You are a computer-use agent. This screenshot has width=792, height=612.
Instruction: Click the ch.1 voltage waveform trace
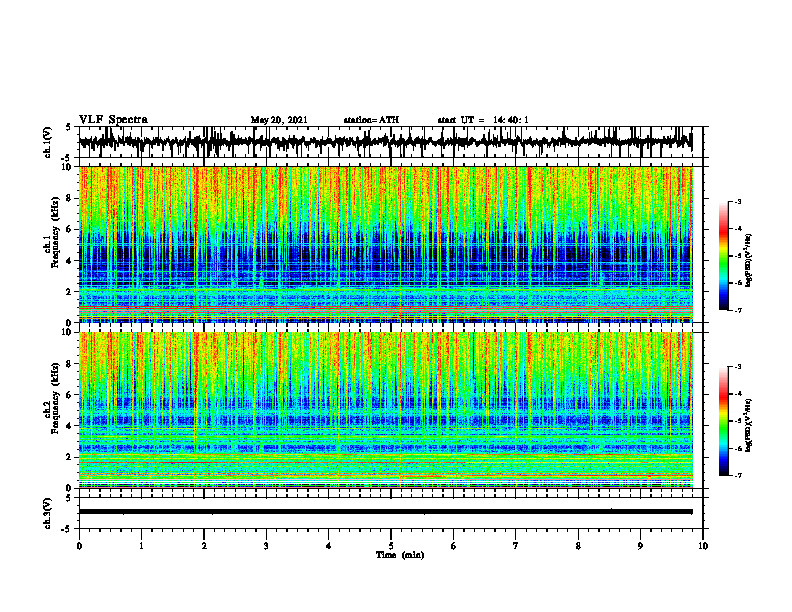click(385, 142)
